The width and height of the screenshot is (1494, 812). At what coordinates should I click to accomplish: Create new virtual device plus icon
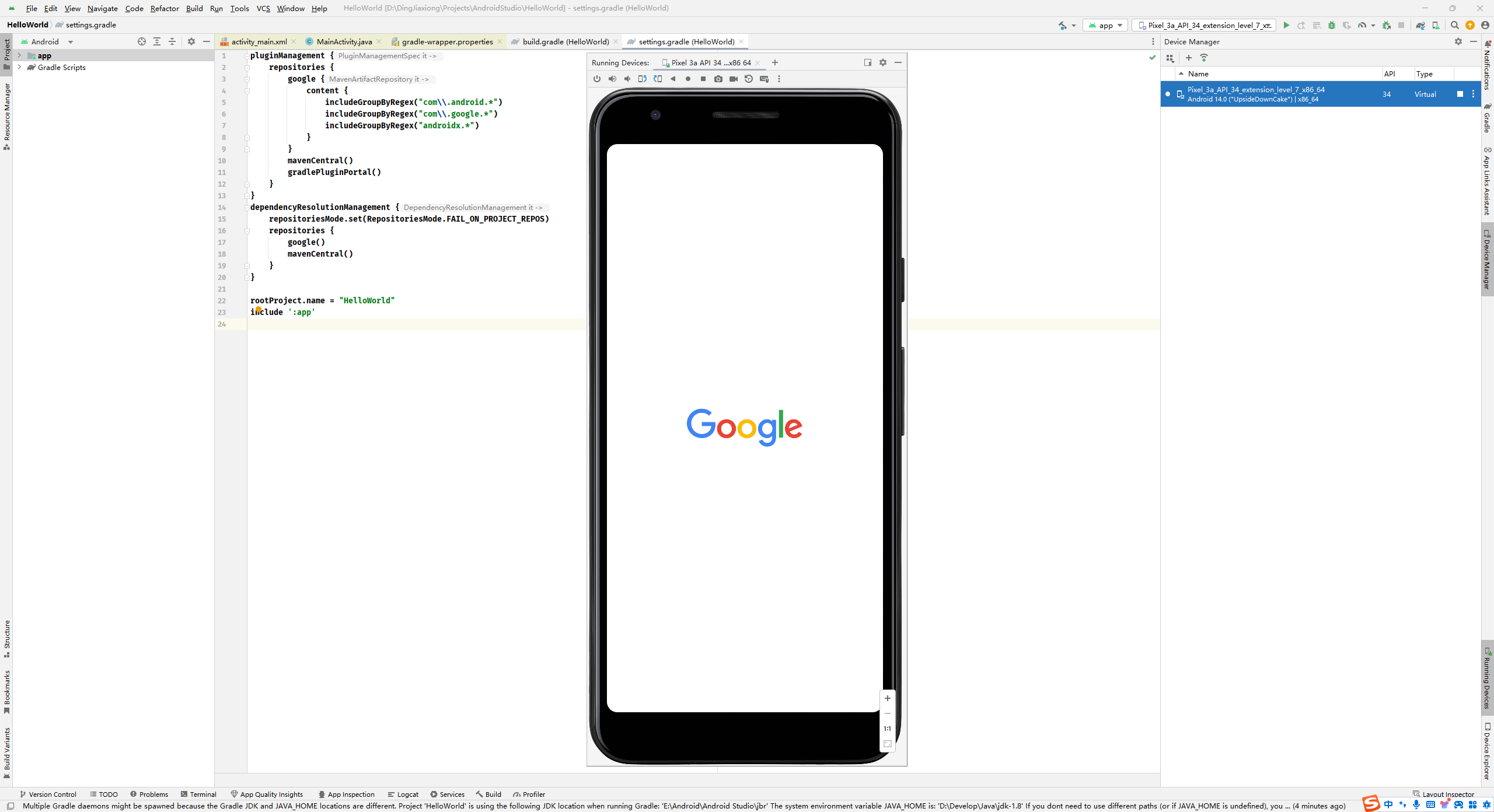pos(1189,58)
